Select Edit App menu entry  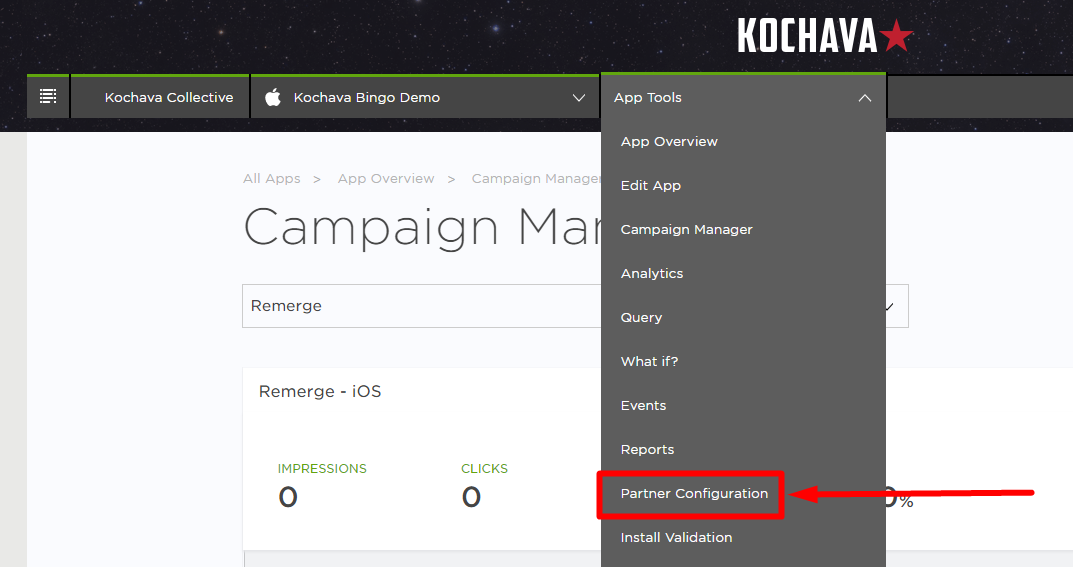651,185
